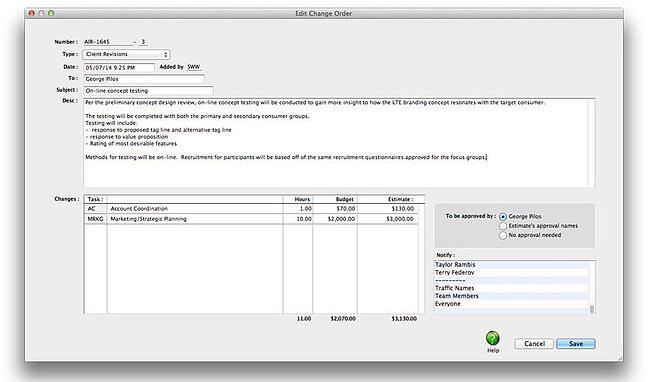This screenshot has width=648, height=382.
Task: Select Everyone in Notify list
Action: point(511,304)
